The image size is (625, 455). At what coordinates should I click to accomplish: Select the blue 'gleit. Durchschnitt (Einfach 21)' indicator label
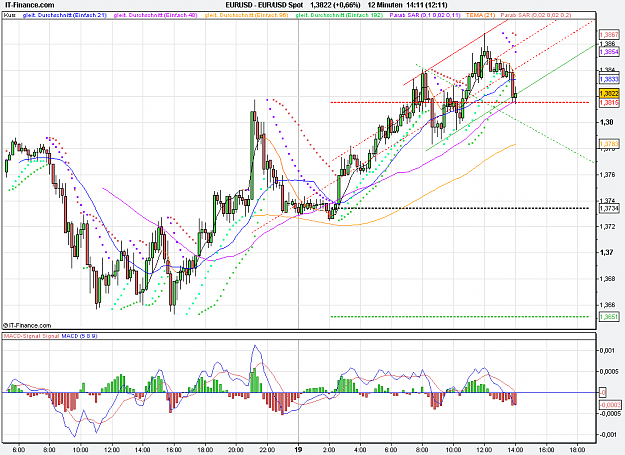pyautogui.click(x=65, y=15)
